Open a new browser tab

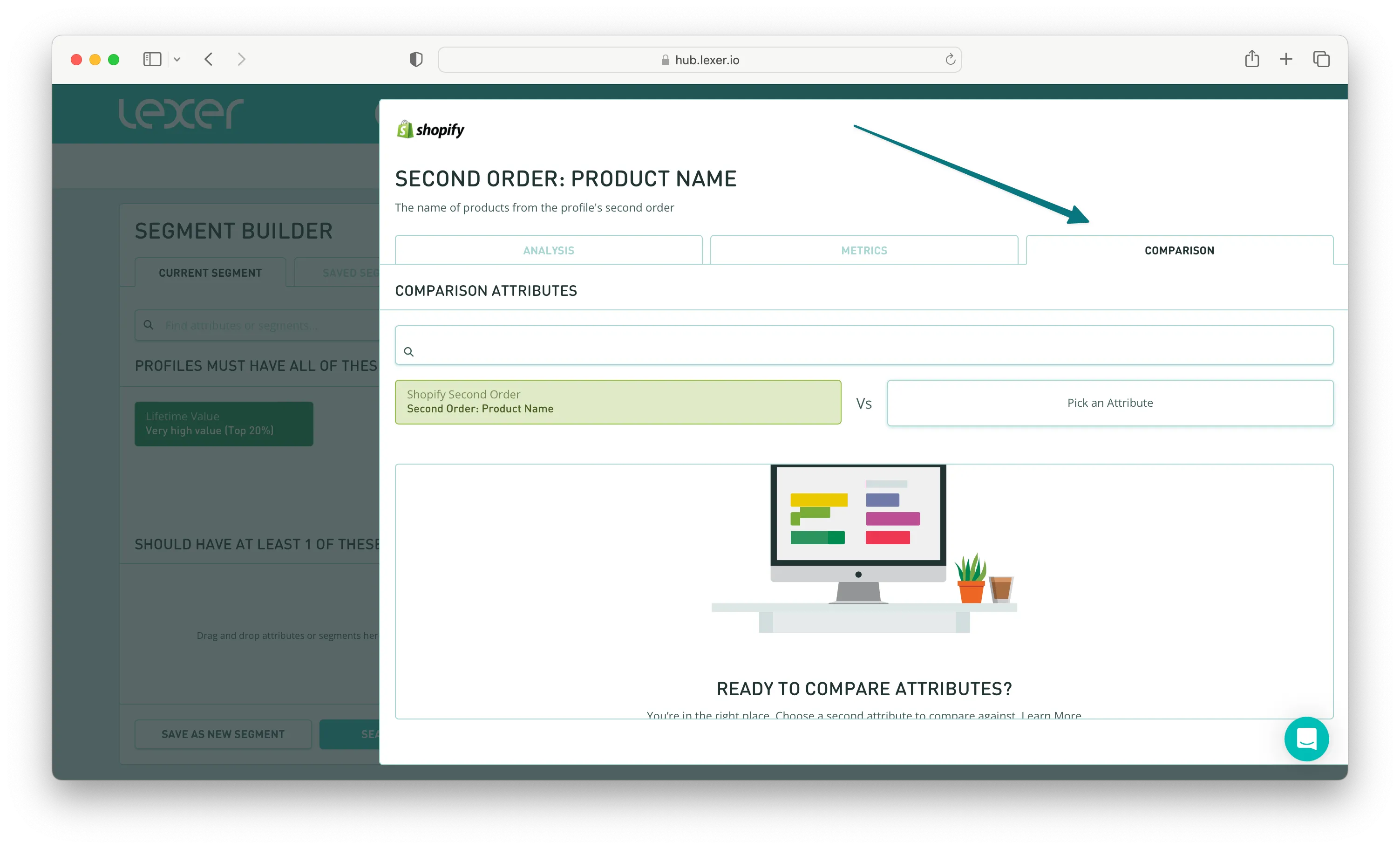1286,59
